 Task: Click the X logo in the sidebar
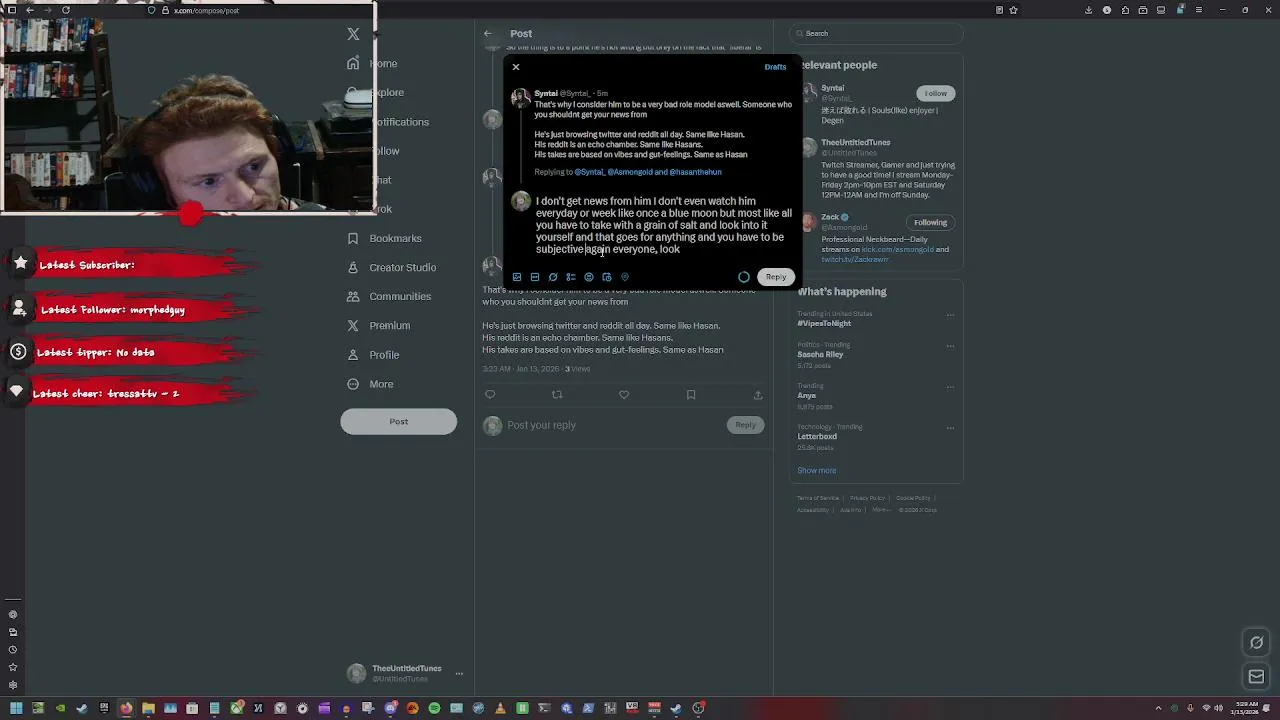353,34
